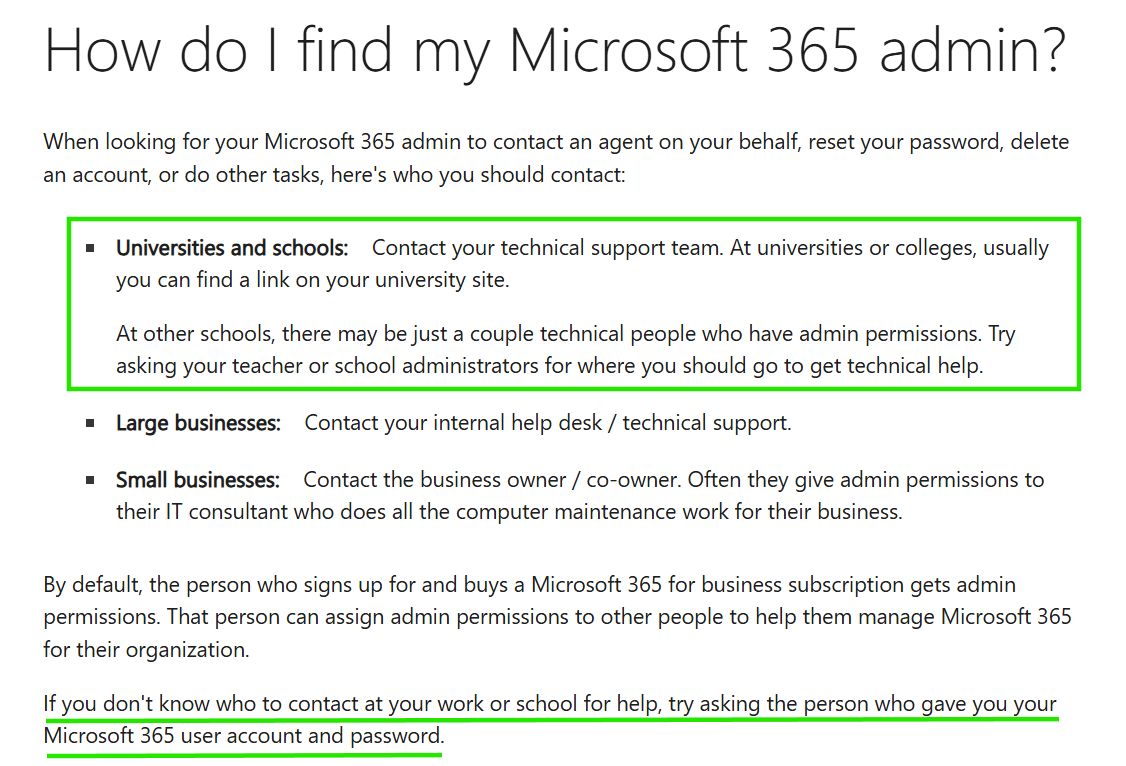The image size is (1126, 766).
Task: Click the bullet beside Large businesses
Action: 90,424
